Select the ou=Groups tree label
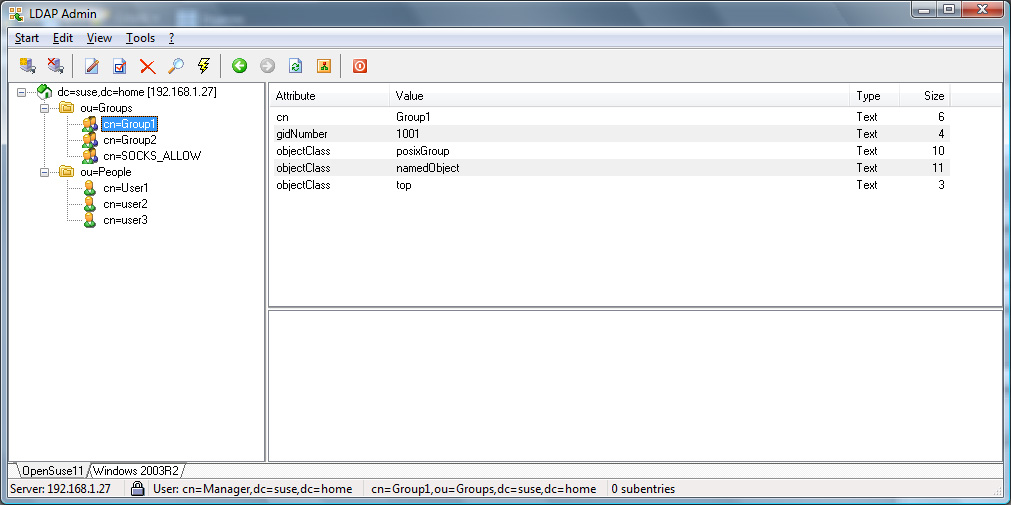The image size is (1011, 505). 106,108
